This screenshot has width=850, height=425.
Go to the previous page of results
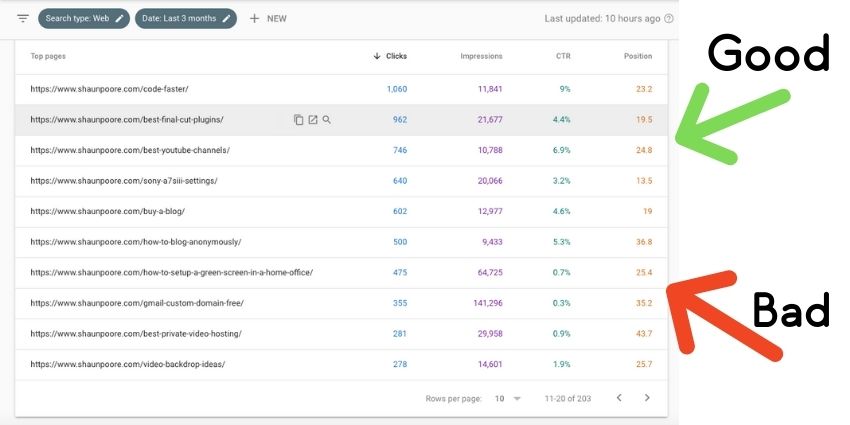pos(619,398)
